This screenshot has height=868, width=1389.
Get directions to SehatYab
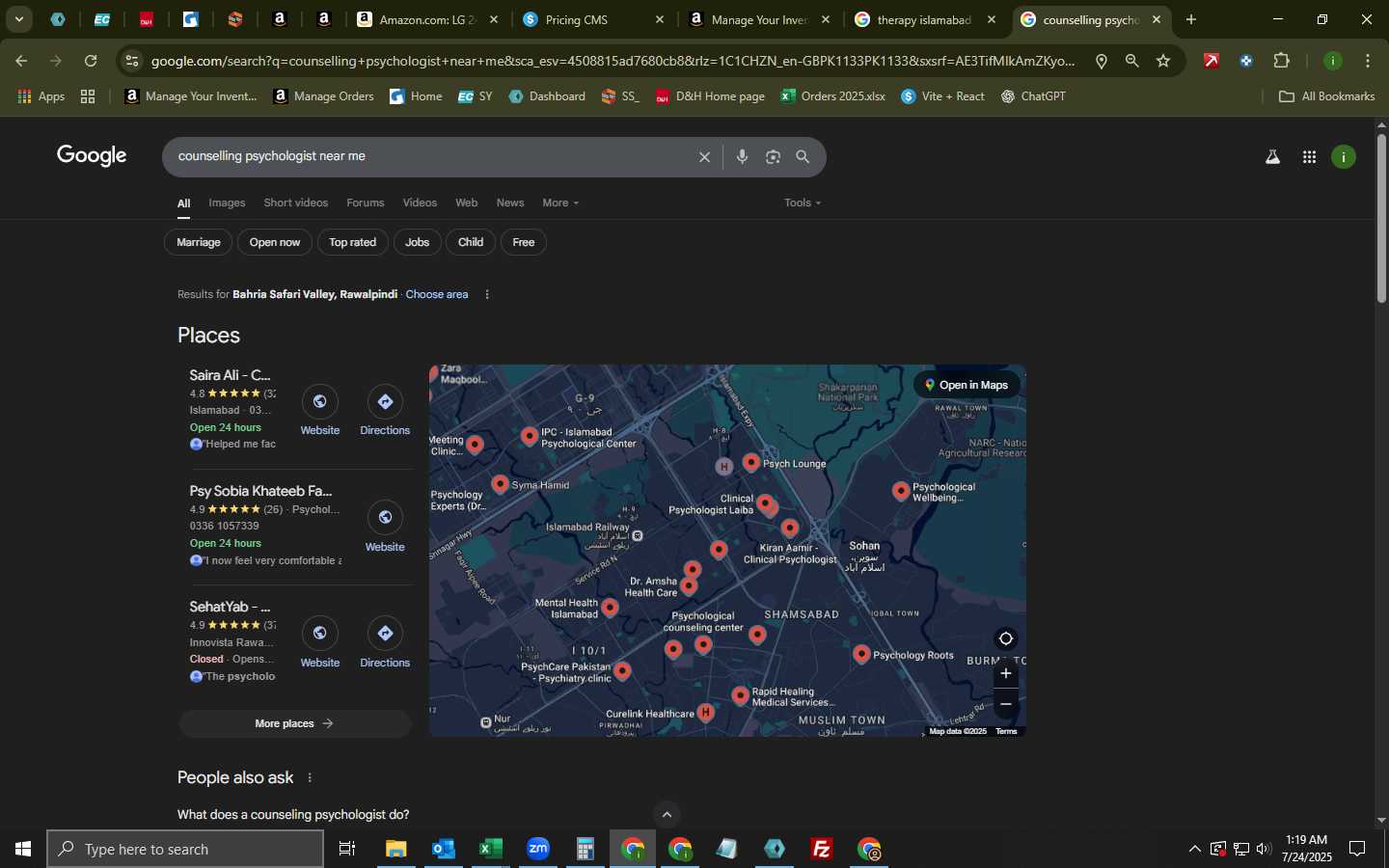[x=385, y=634]
